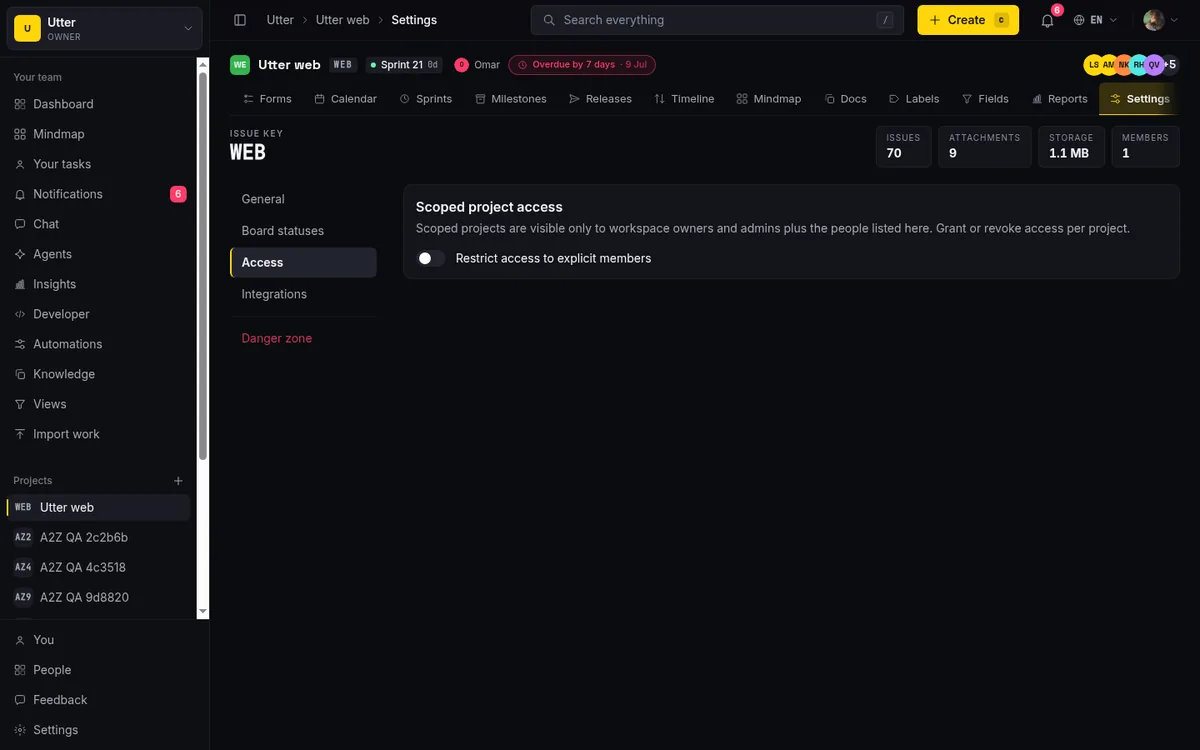The height and width of the screenshot is (750, 1200).
Task: Click the yellow Create button
Action: click(x=968, y=20)
